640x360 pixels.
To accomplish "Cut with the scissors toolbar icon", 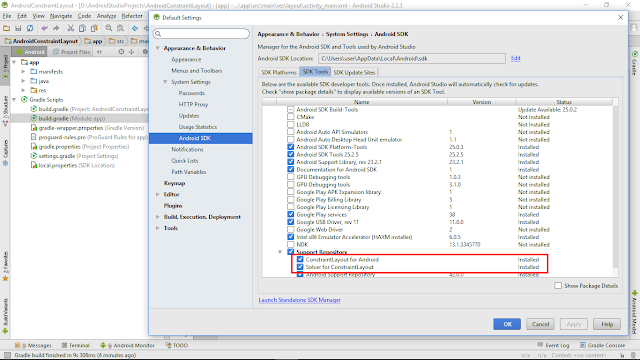I will 71,28.
